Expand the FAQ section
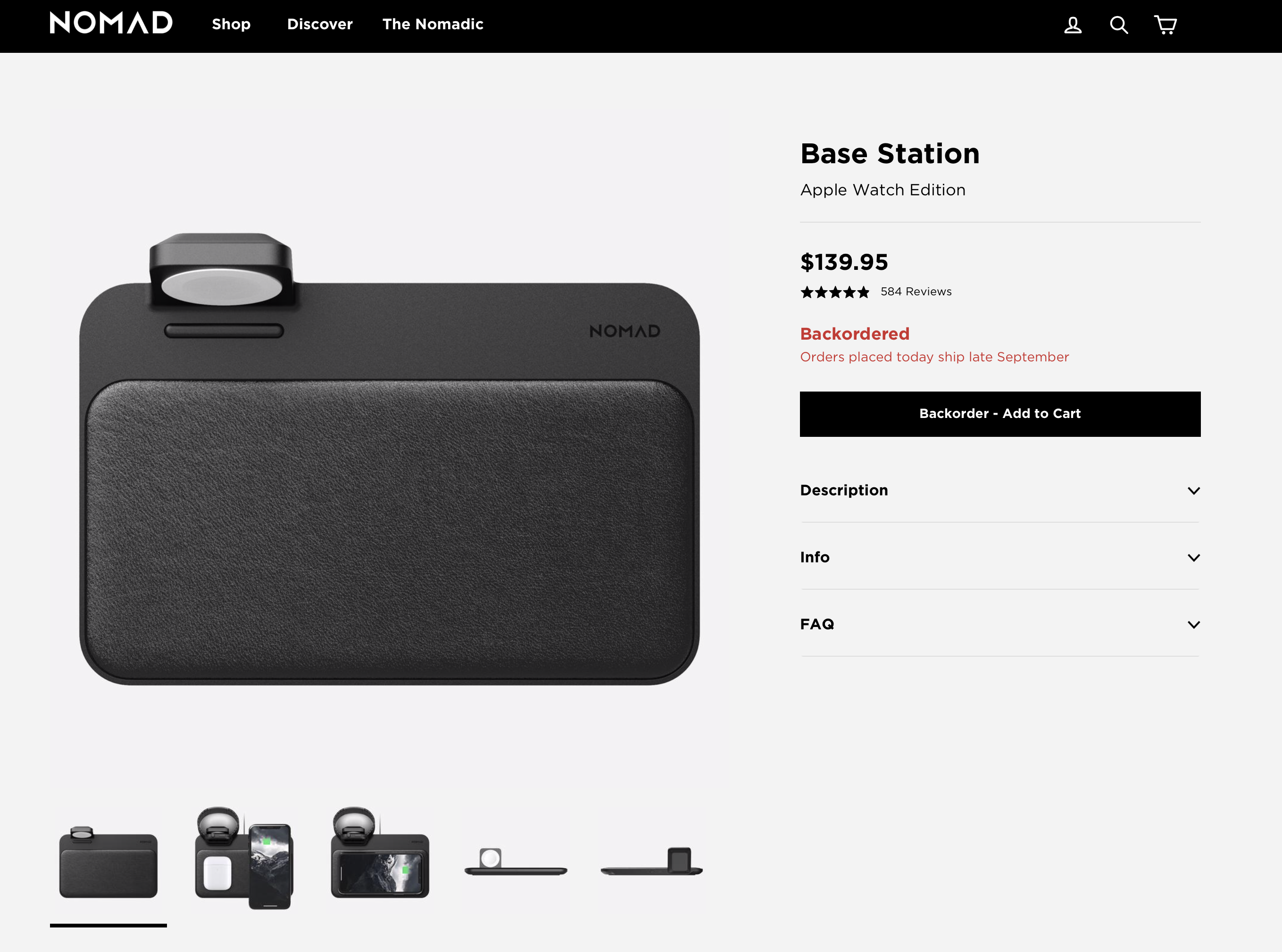Viewport: 1282px width, 952px height. click(999, 624)
